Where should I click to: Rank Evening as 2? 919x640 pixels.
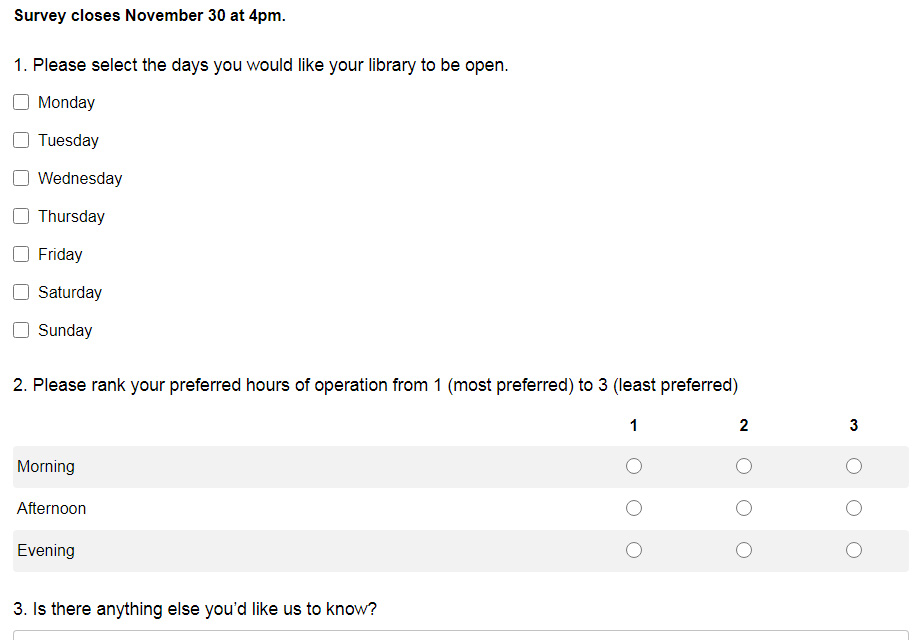[744, 550]
